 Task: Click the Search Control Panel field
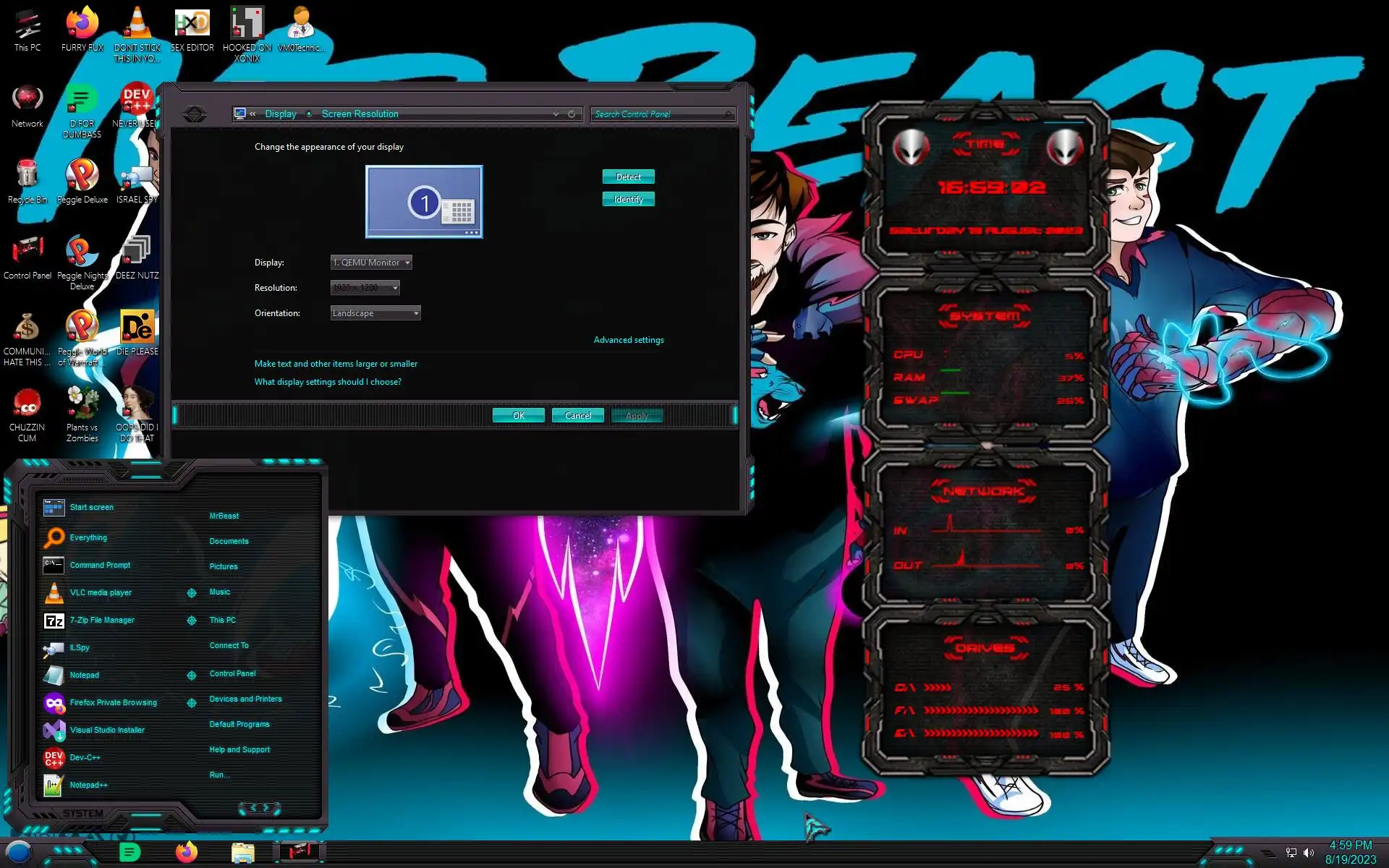(658, 114)
